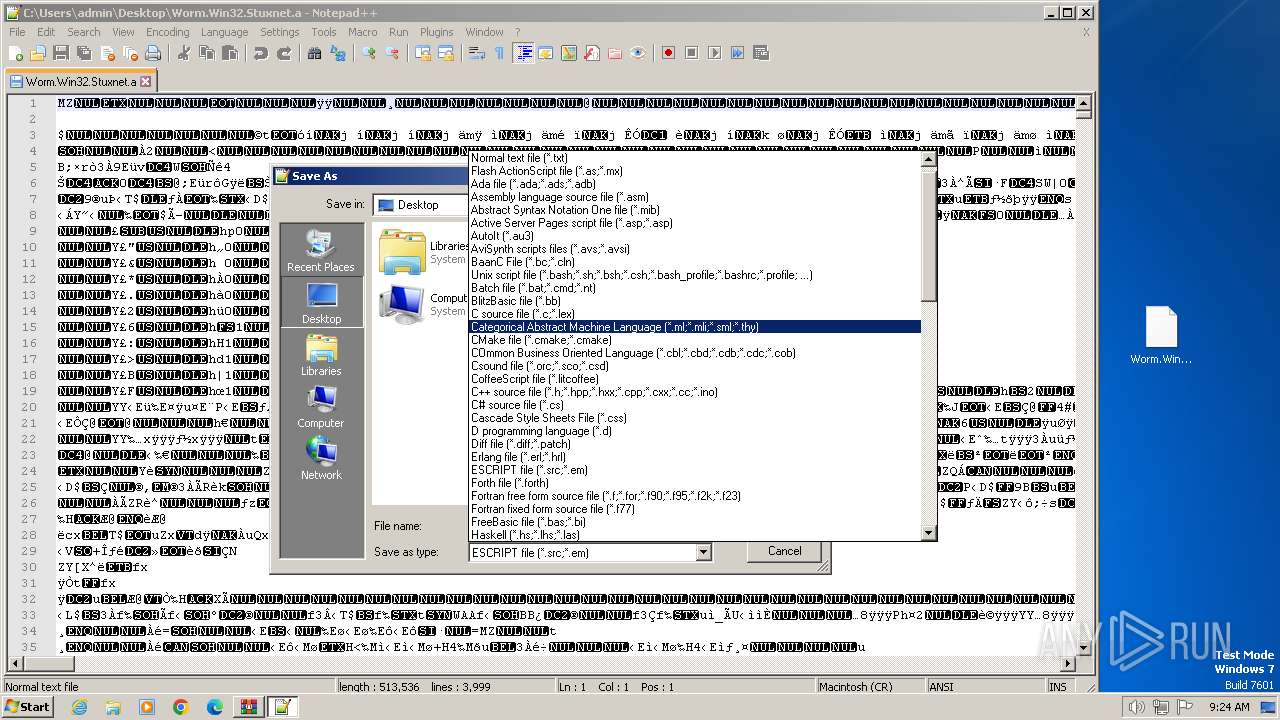Viewport: 1280px width, 720px height.
Task: Select Libraries in the places sidebar
Action: click(x=321, y=354)
